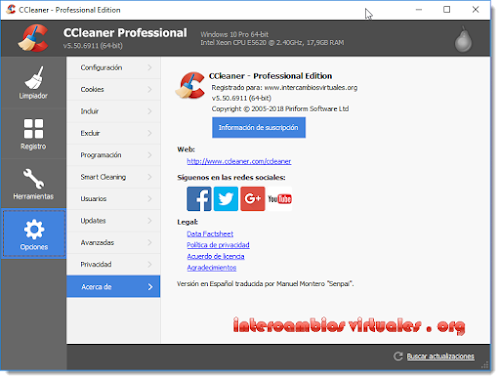Open the Política de privacidad link
The height and width of the screenshot is (380, 500).
point(218,245)
